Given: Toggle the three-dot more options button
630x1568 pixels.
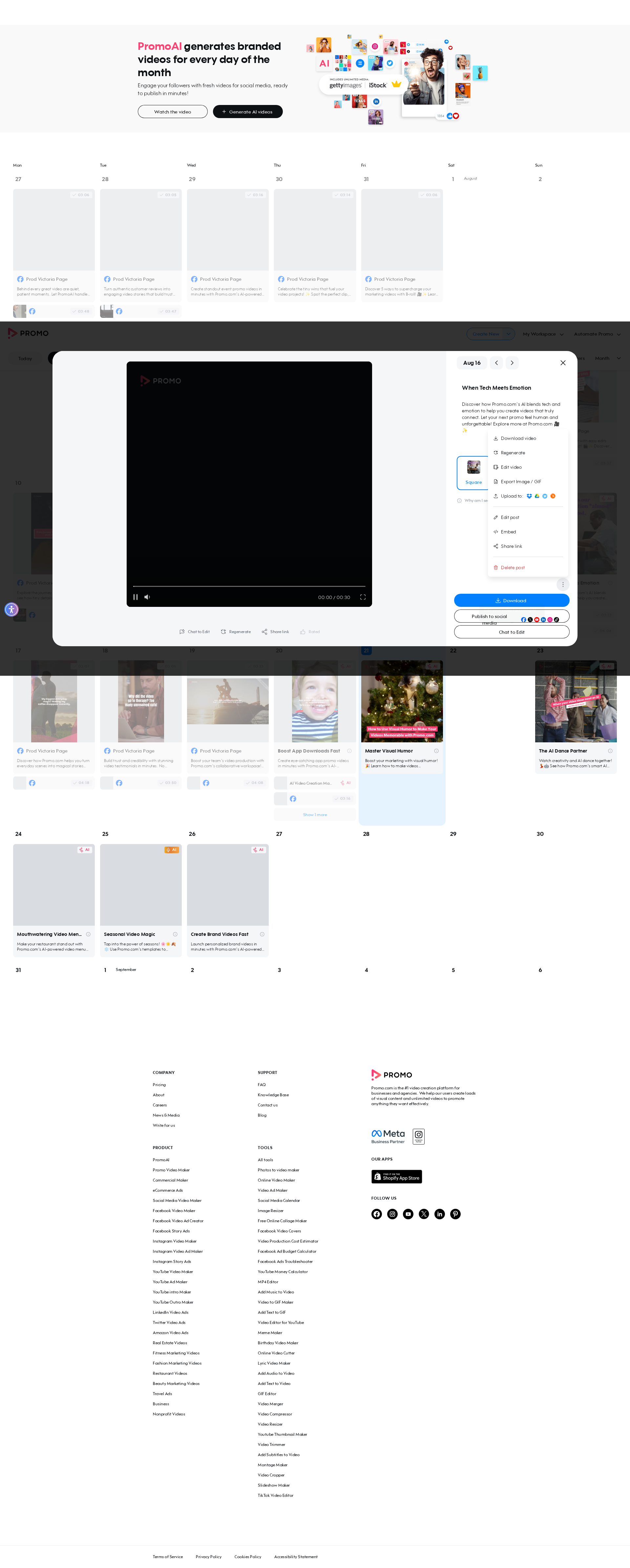Looking at the screenshot, I should pyautogui.click(x=563, y=584).
